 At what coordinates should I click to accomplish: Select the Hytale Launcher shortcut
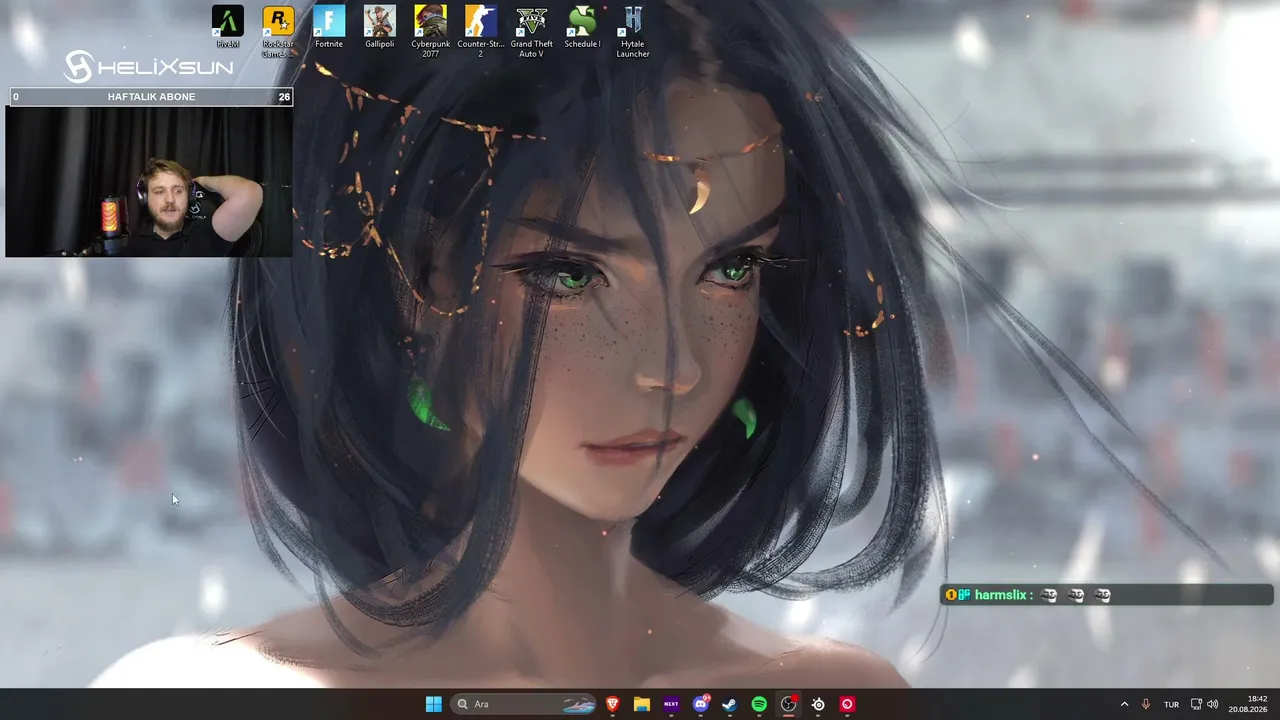pyautogui.click(x=633, y=31)
